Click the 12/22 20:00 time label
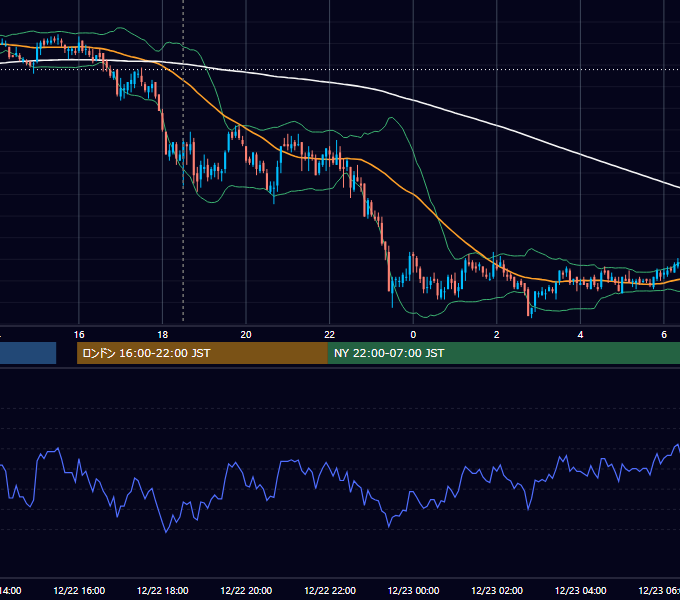The height and width of the screenshot is (600, 680). [246, 590]
